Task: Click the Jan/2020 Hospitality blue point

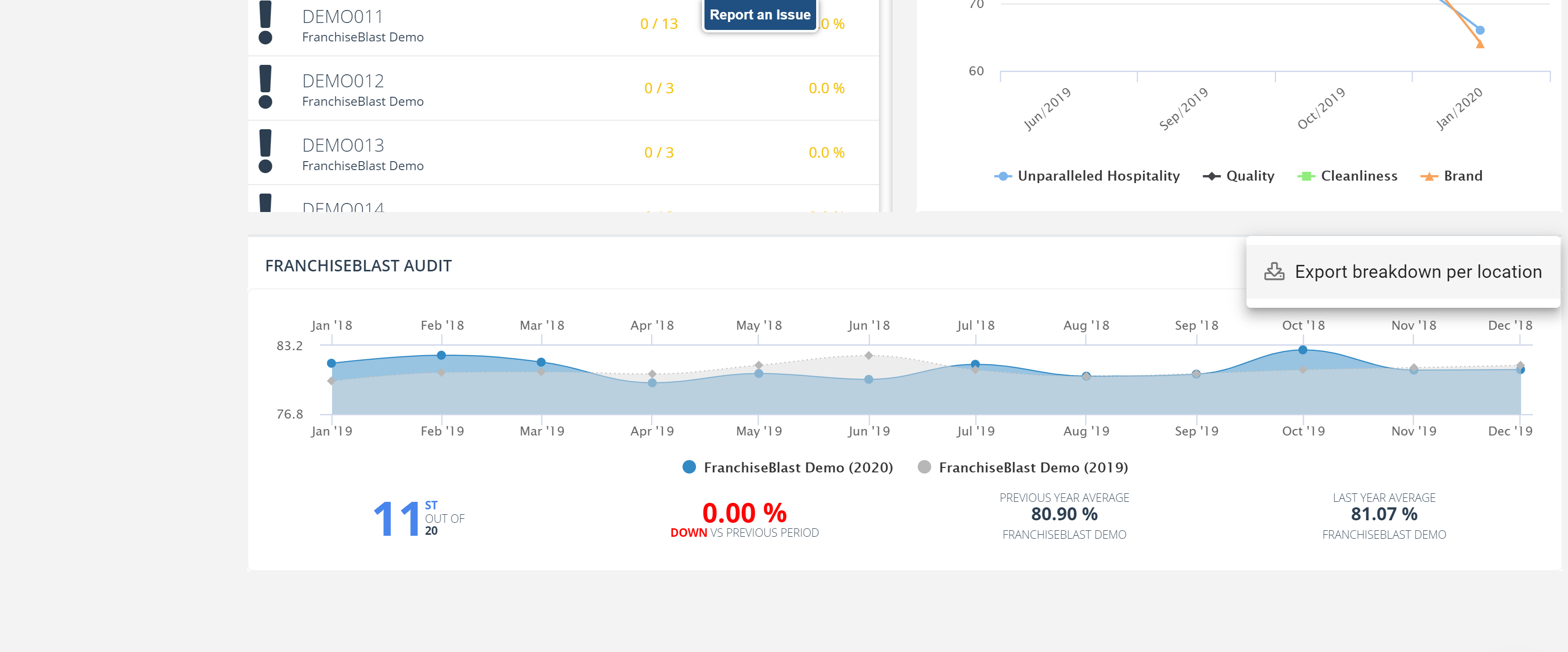Action: (1480, 30)
